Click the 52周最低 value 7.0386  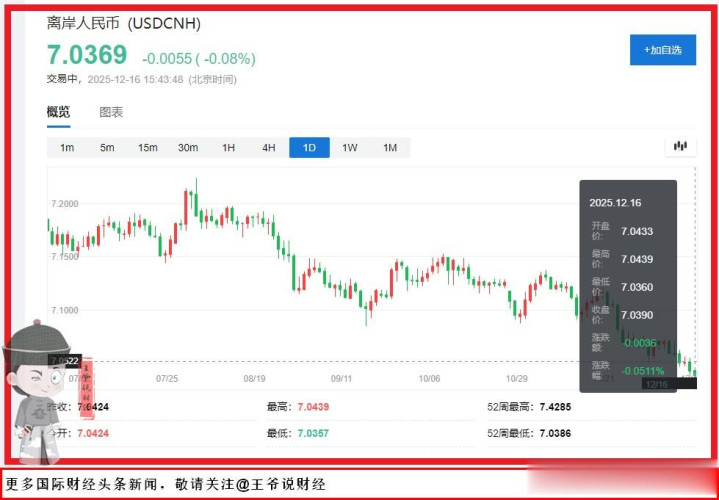click(x=555, y=433)
